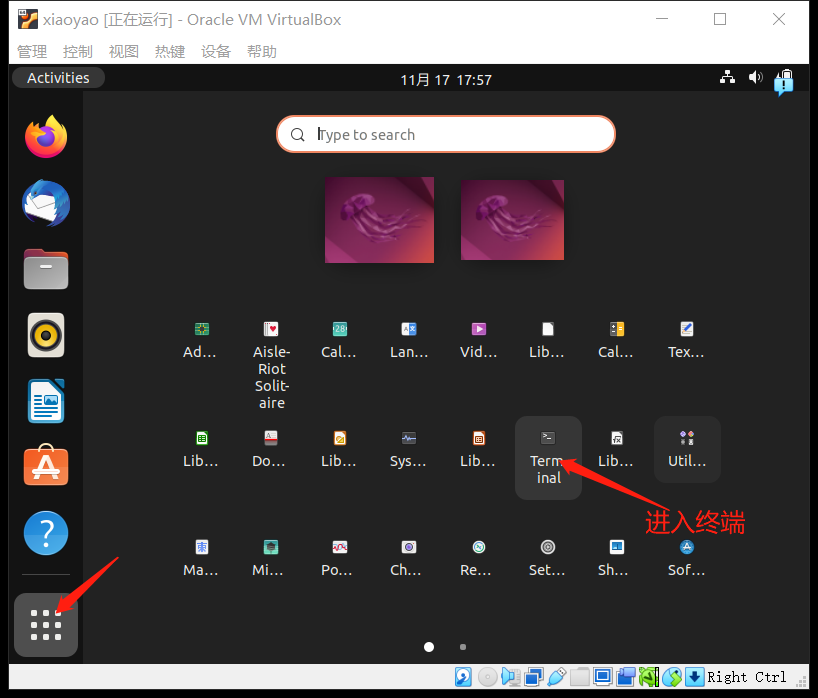This screenshot has width=818, height=698.
Task: Open LibreOffice Calc green spreadsheet icon
Action: 201,449
